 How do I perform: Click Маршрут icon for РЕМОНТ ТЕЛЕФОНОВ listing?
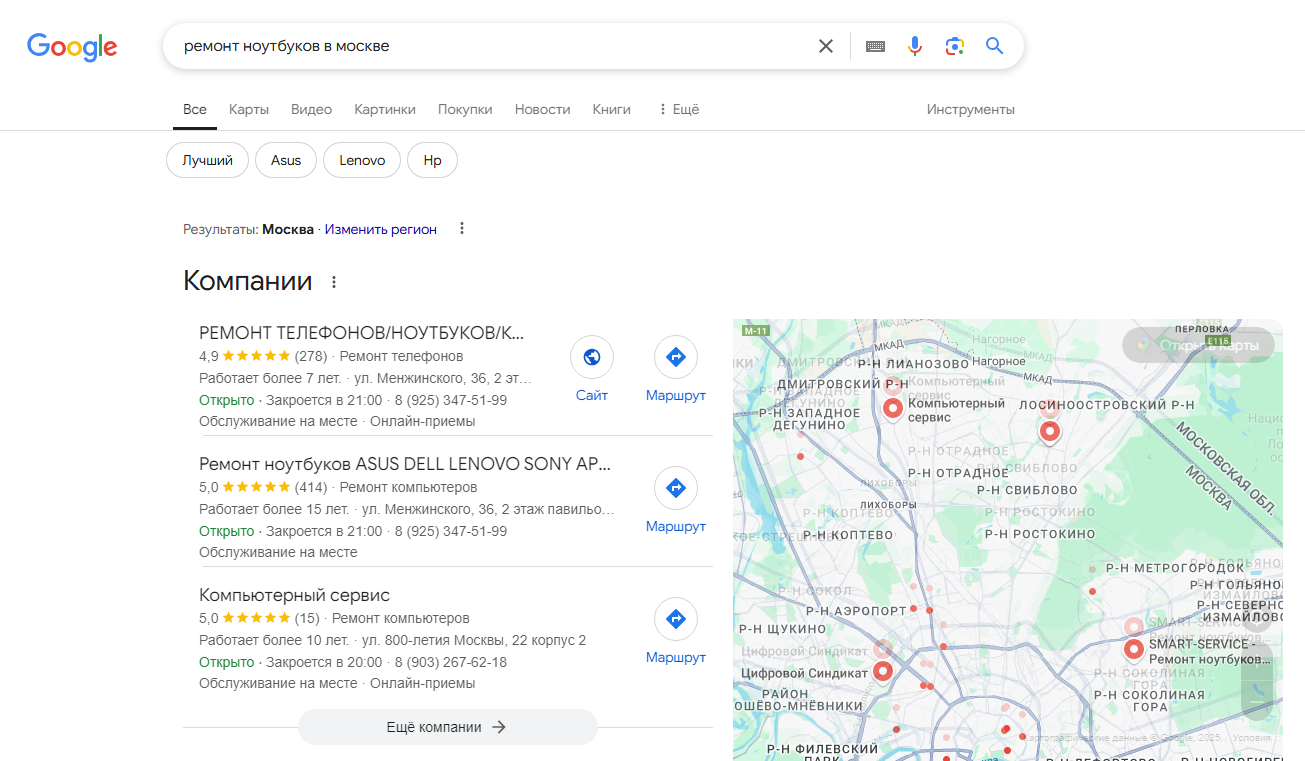point(676,357)
